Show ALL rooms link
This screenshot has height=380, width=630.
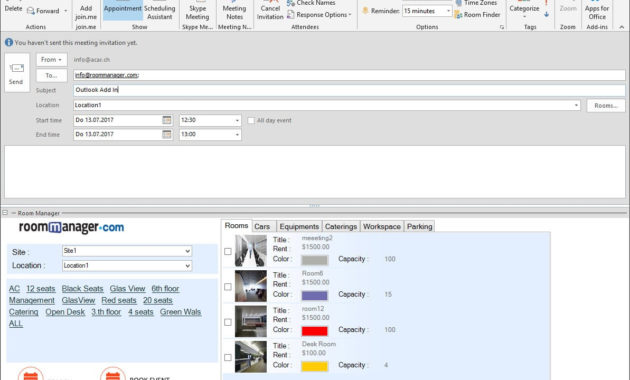click(16, 324)
